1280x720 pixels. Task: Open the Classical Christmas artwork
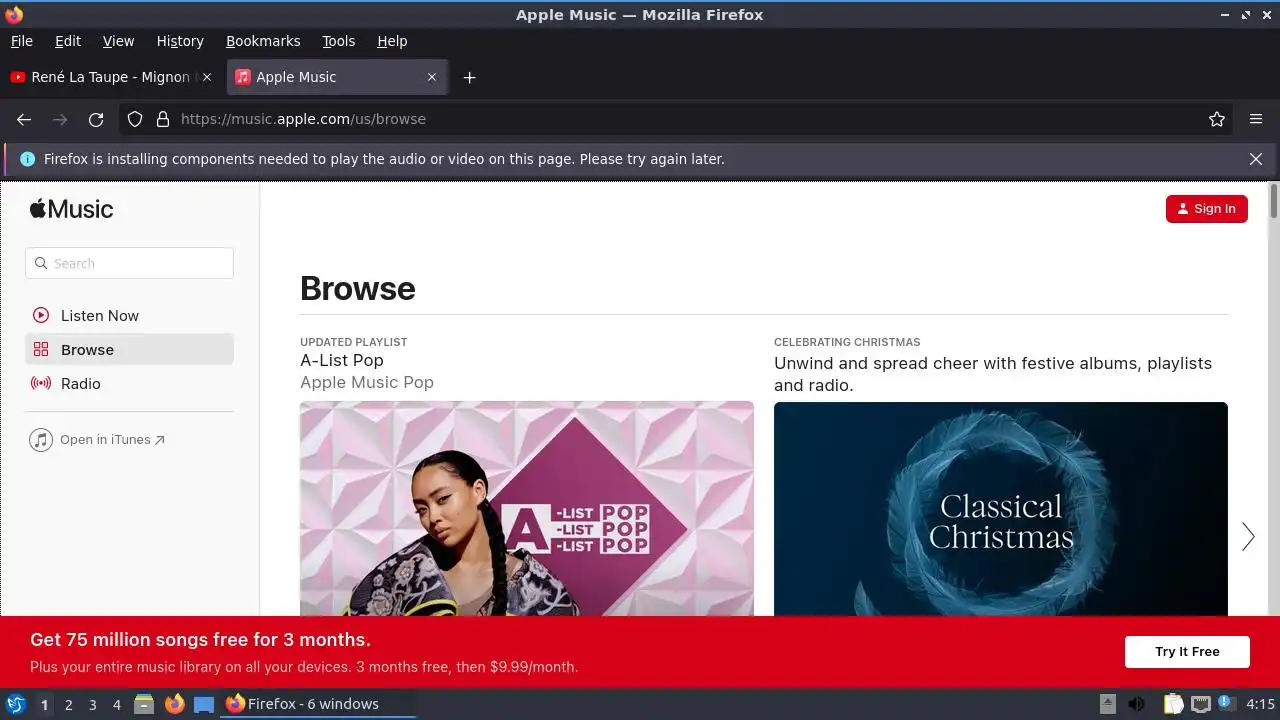[x=1001, y=508]
